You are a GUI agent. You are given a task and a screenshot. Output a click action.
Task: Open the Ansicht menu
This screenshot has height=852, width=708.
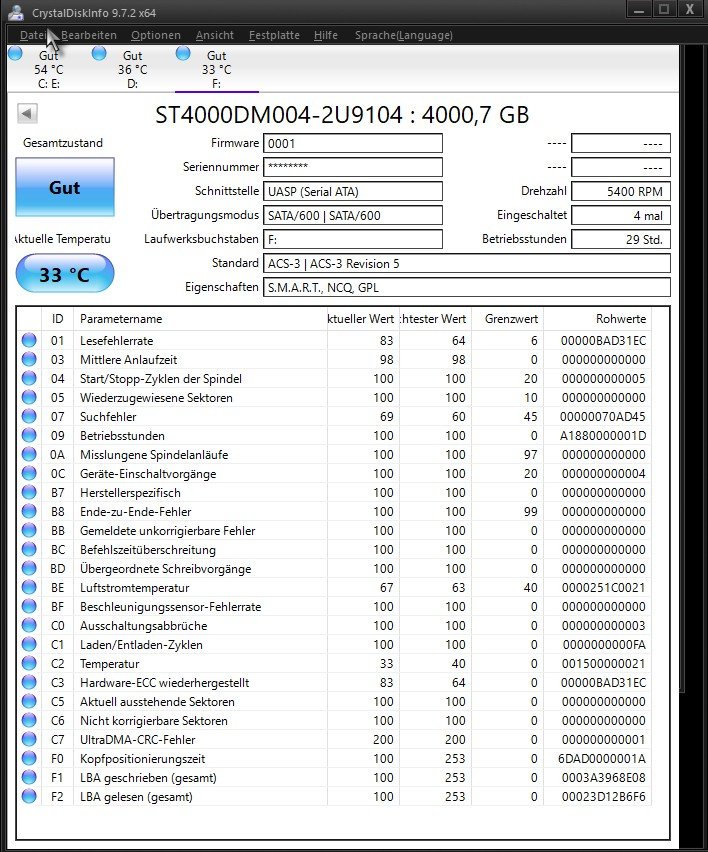[215, 35]
